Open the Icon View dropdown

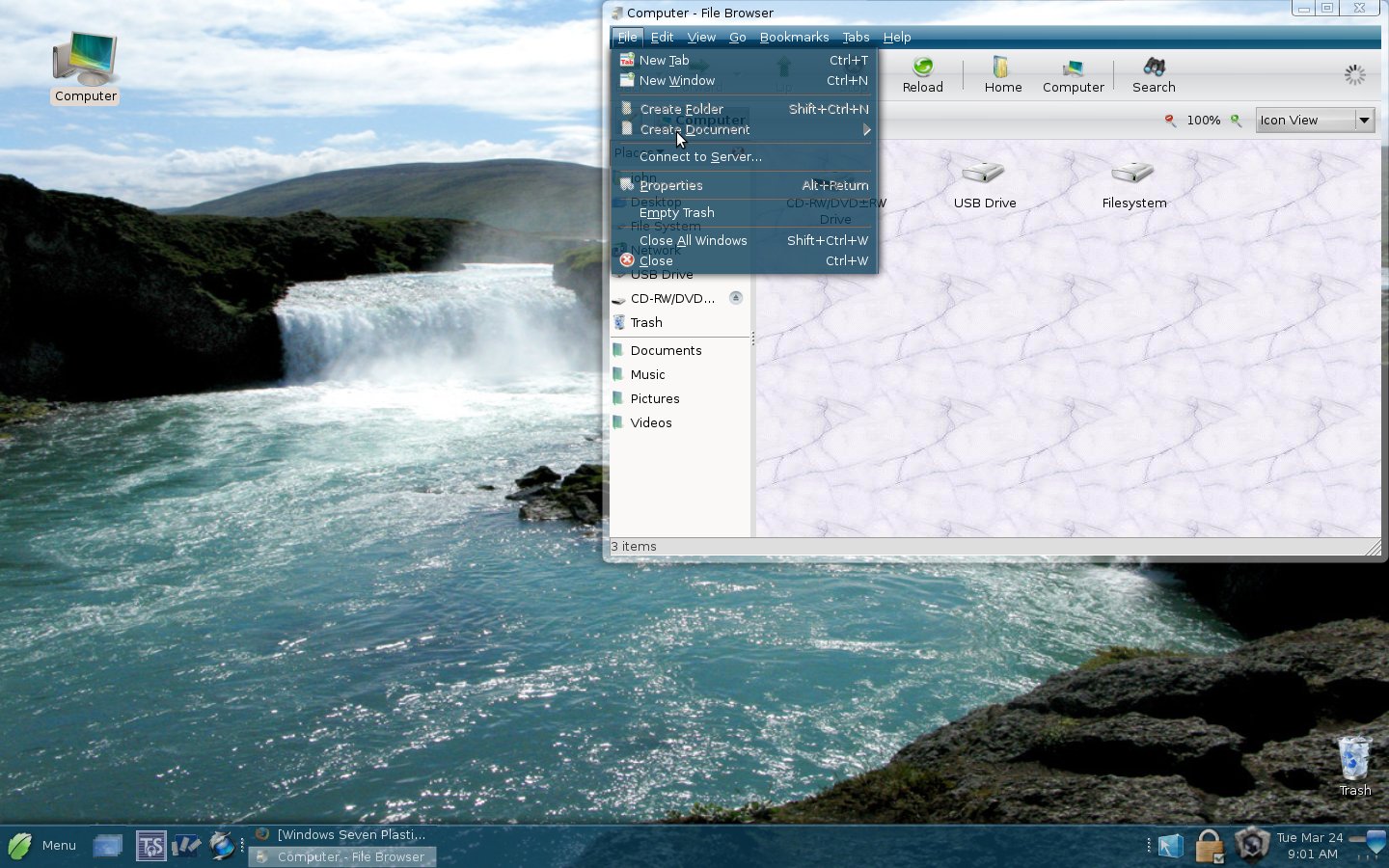(1315, 121)
